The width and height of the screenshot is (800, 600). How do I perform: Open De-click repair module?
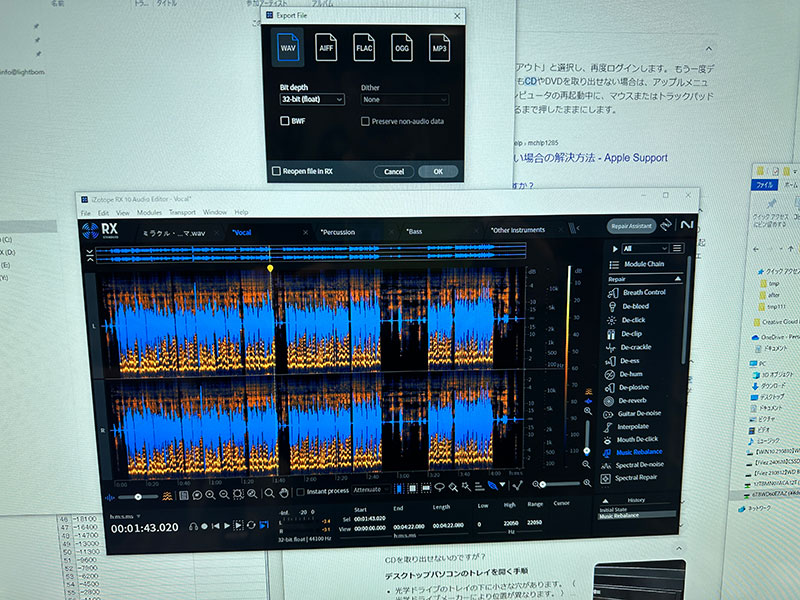627,320
